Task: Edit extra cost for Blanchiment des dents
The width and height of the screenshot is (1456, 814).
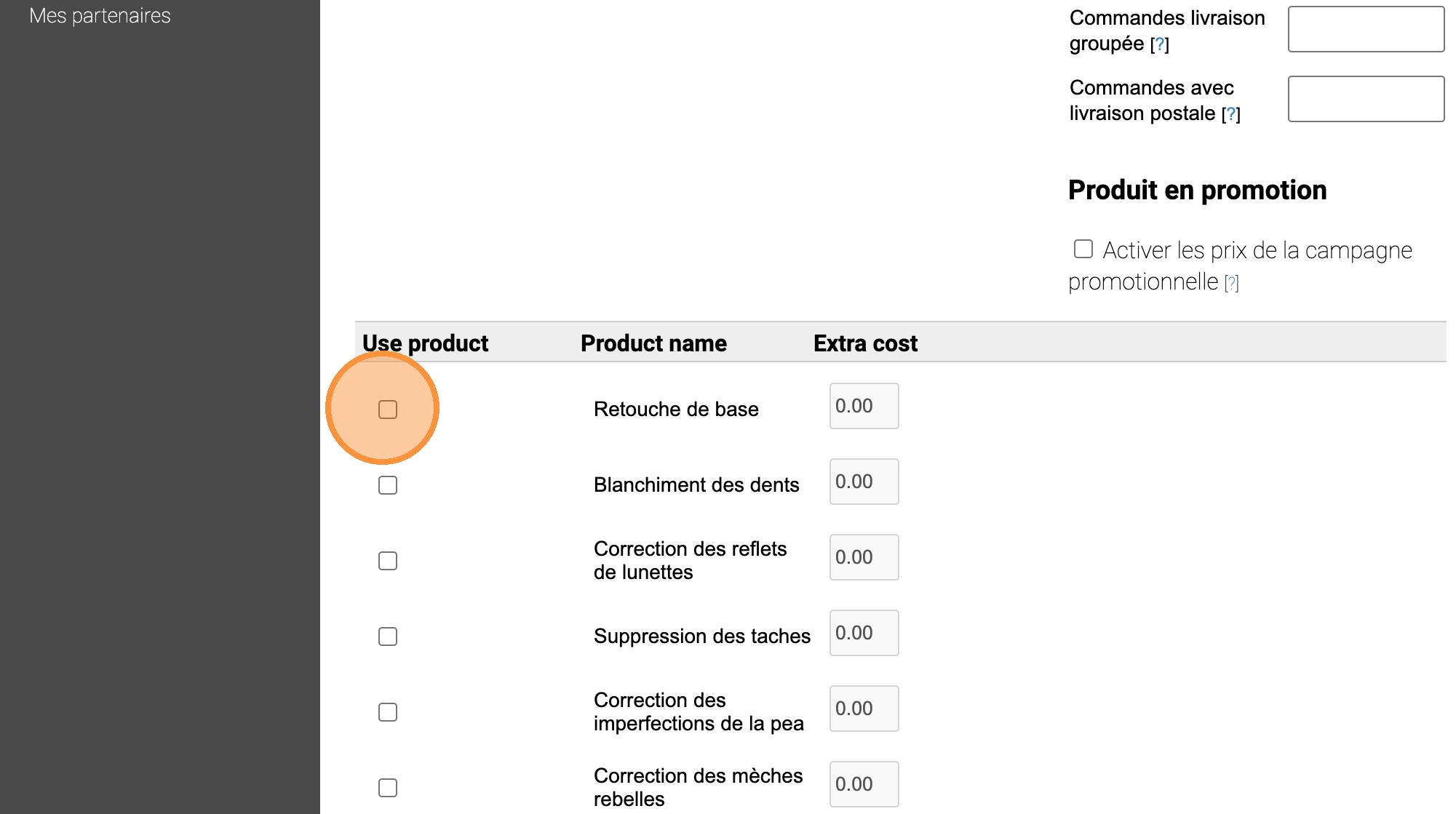Action: coord(864,482)
